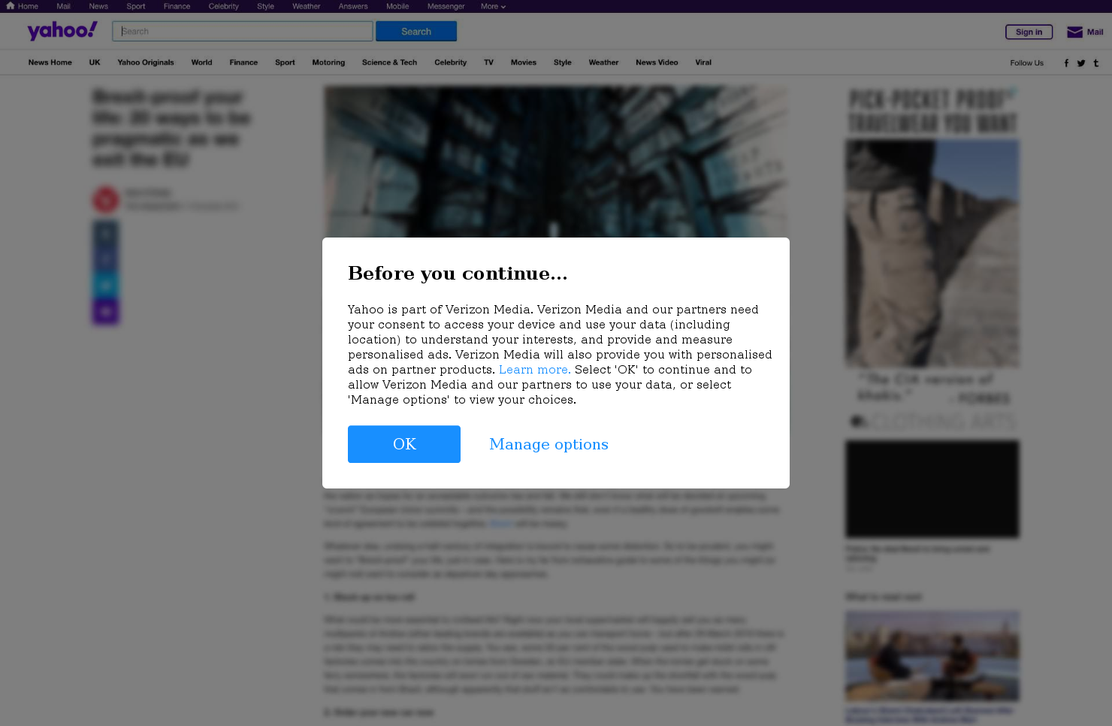
Task: Focus the Search input field
Action: coord(243,31)
